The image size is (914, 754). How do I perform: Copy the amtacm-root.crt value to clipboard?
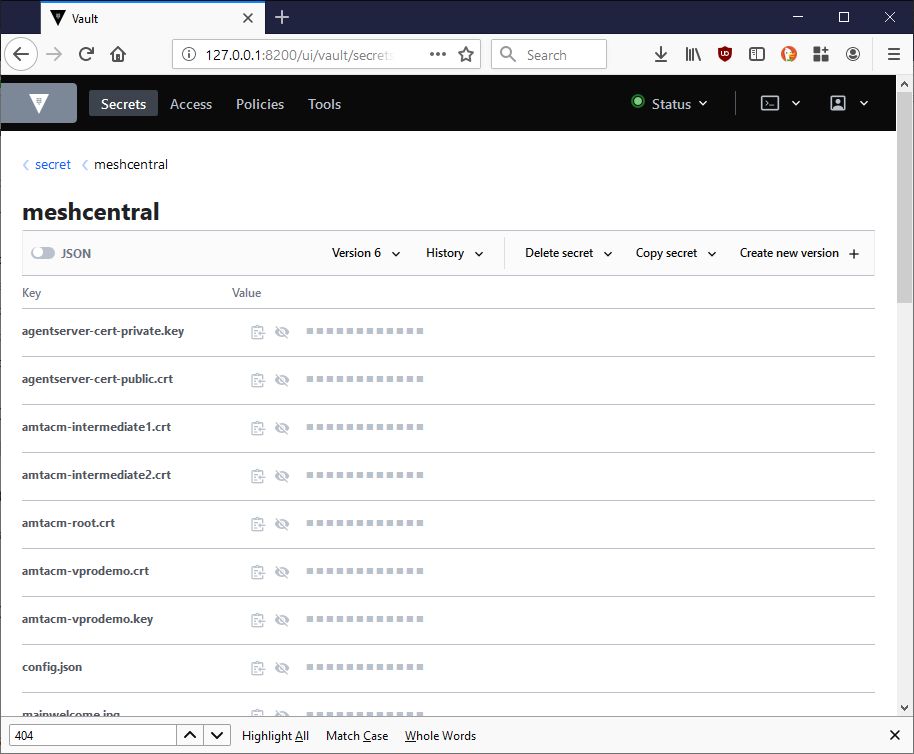[258, 523]
